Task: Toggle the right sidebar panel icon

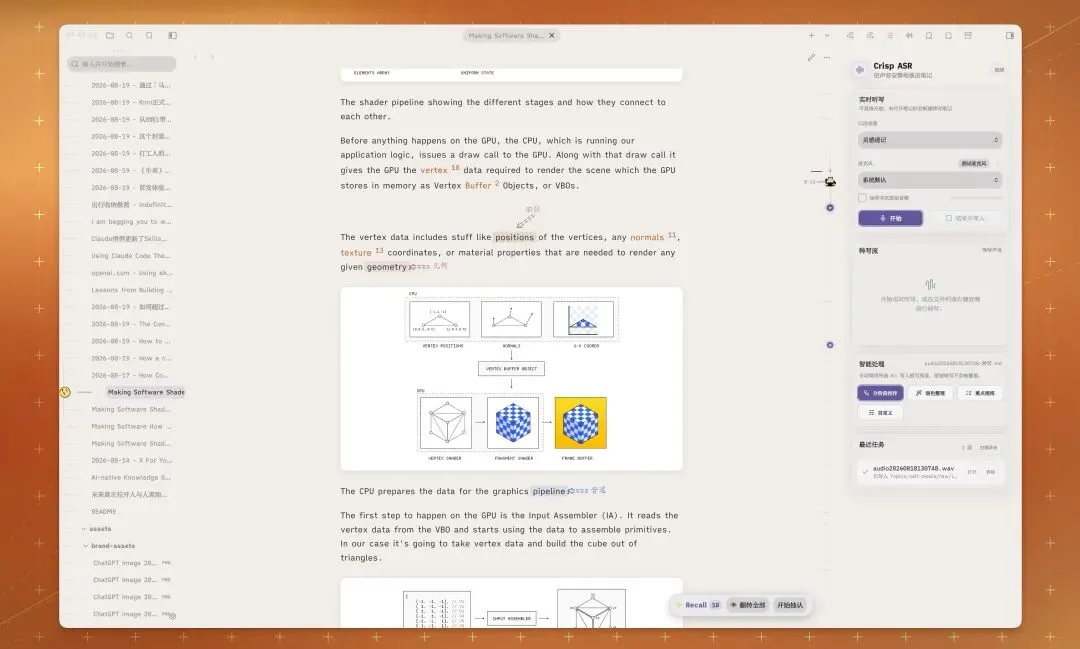Action: (x=1010, y=35)
